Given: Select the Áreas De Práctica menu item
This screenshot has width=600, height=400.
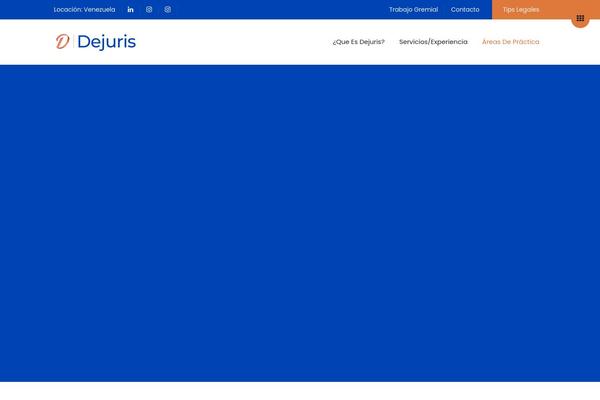Looking at the screenshot, I should click(510, 42).
